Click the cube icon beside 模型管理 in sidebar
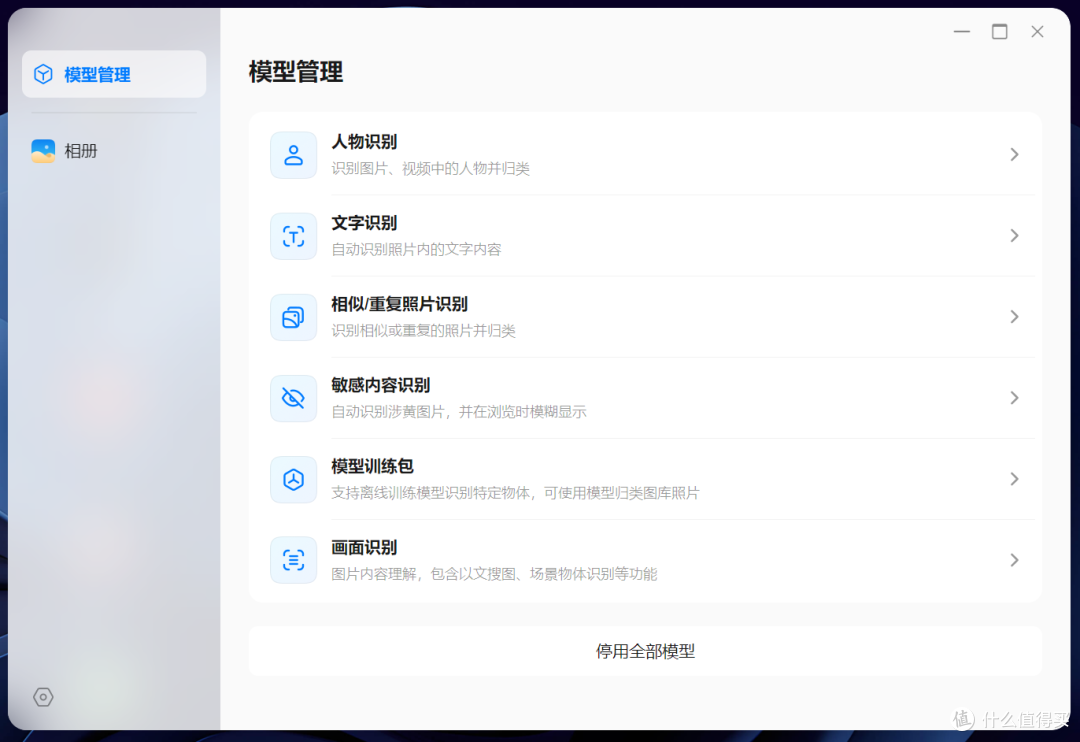The image size is (1080, 742). click(x=43, y=74)
